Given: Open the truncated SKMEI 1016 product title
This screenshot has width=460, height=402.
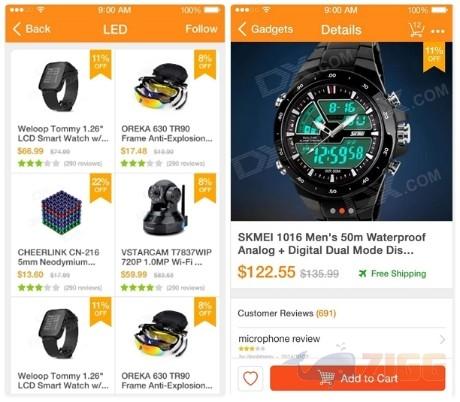Looking at the screenshot, I should [332, 244].
